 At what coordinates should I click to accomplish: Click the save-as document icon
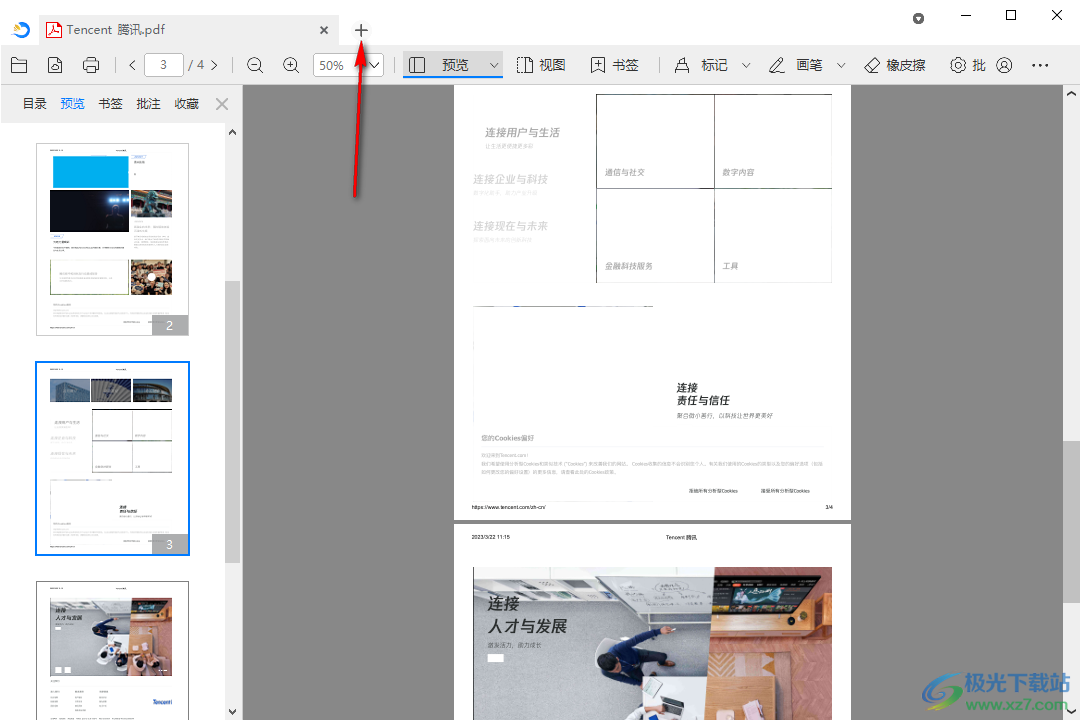(x=55, y=65)
